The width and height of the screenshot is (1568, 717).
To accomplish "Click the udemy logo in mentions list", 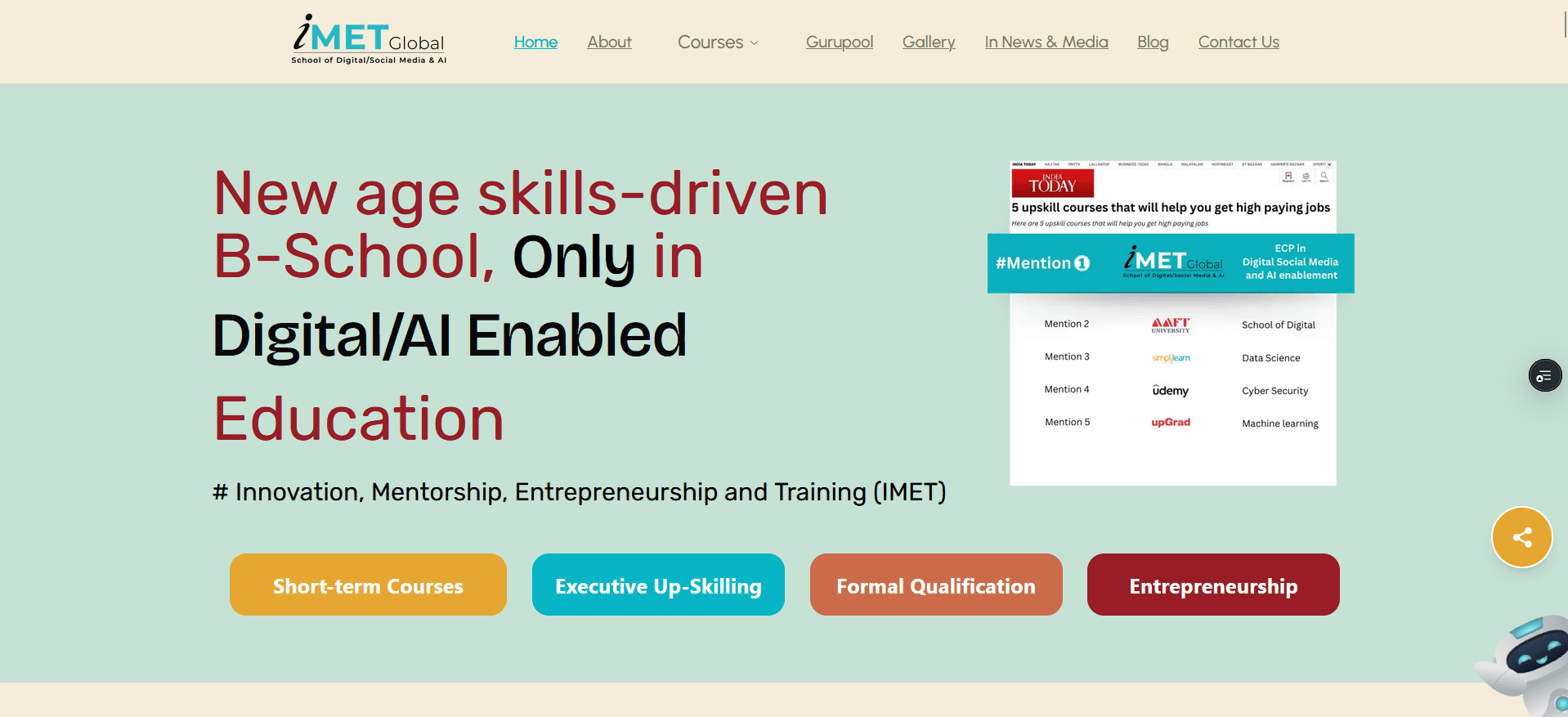I will pos(1170,391).
